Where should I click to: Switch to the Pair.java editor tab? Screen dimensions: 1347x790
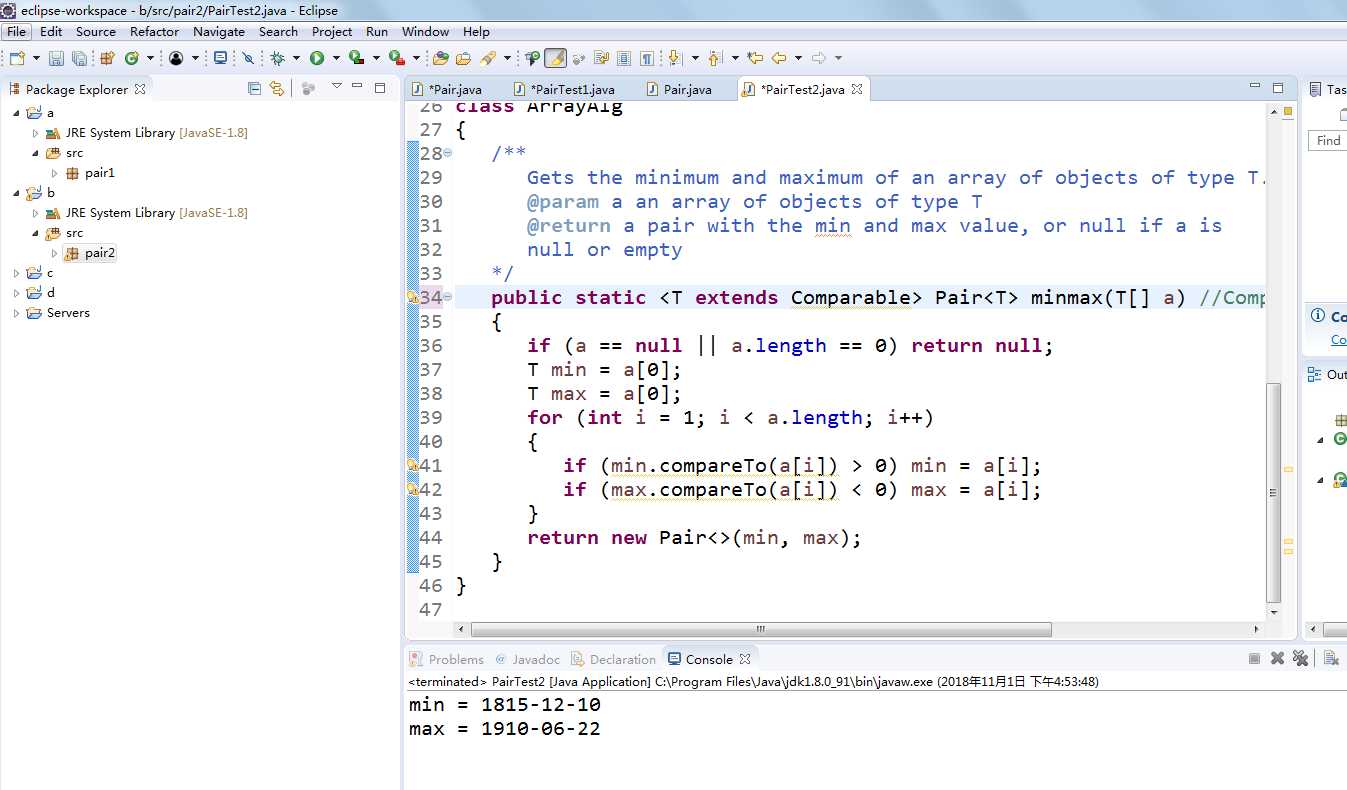tap(679, 89)
